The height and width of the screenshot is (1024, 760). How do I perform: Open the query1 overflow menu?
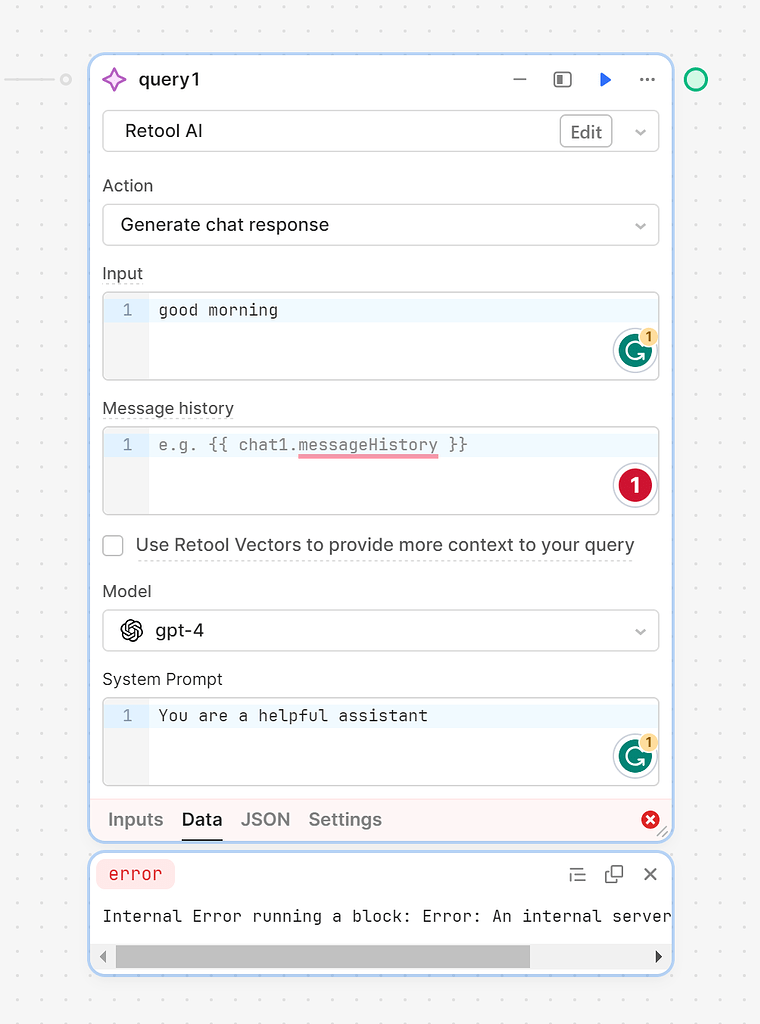(x=647, y=79)
